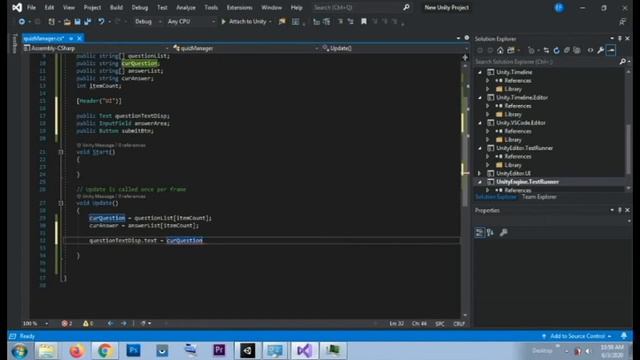
Task: Open the Update() member dropdown
Action: click(394, 48)
